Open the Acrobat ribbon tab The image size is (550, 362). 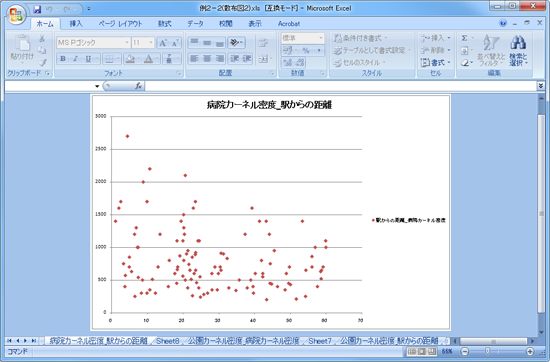[x=289, y=24]
